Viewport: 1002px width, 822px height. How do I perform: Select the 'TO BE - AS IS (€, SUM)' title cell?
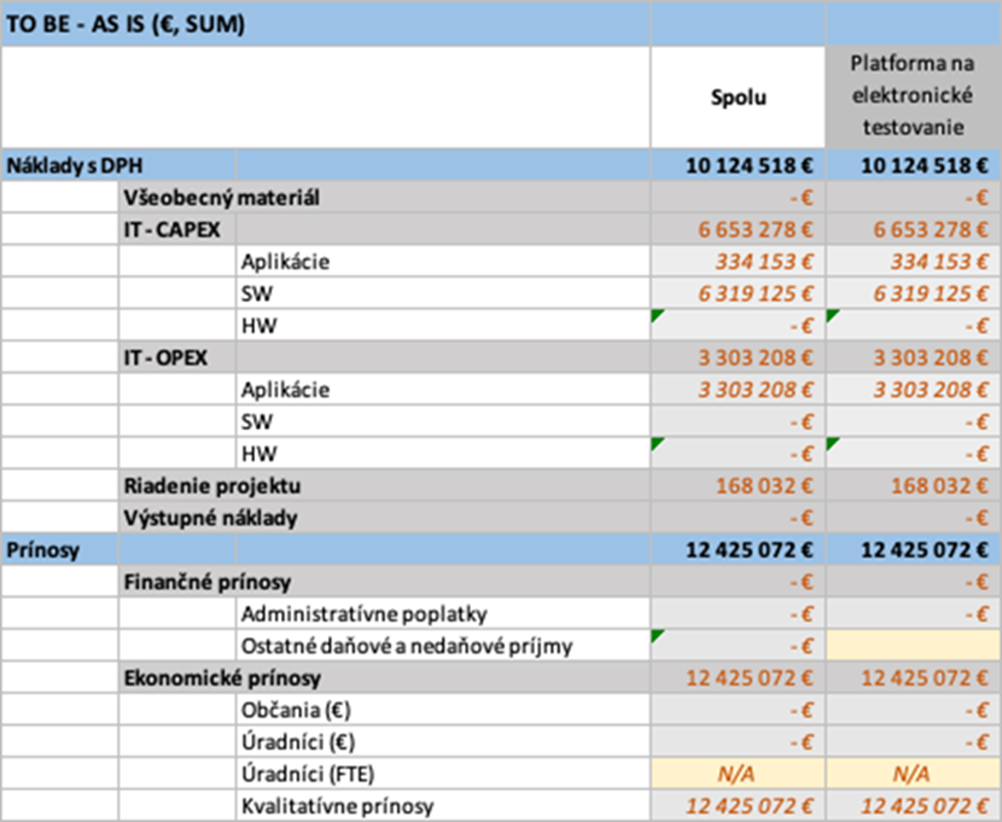tap(125, 24)
